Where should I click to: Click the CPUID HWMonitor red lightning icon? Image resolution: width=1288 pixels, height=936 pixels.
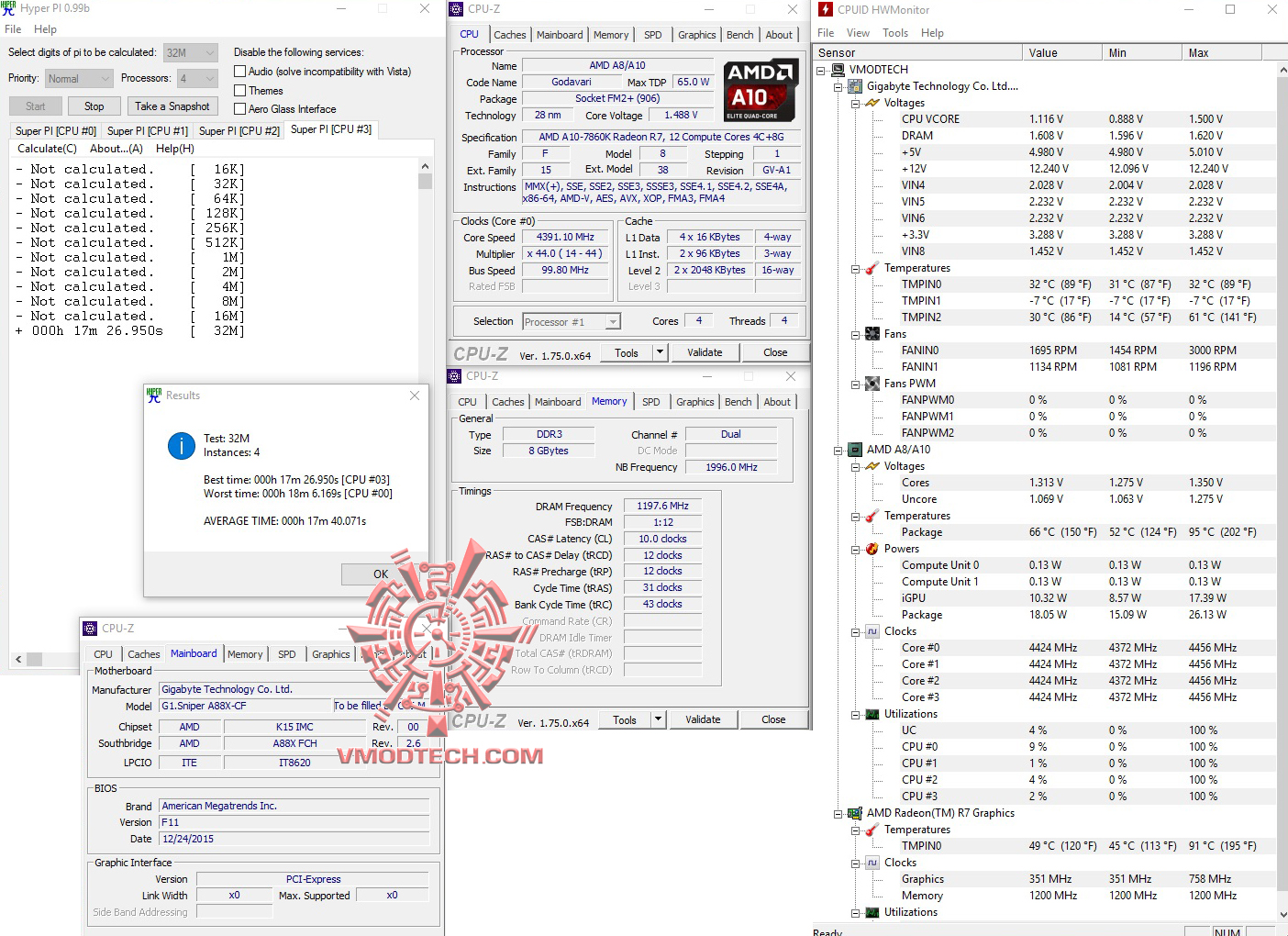coord(826,9)
